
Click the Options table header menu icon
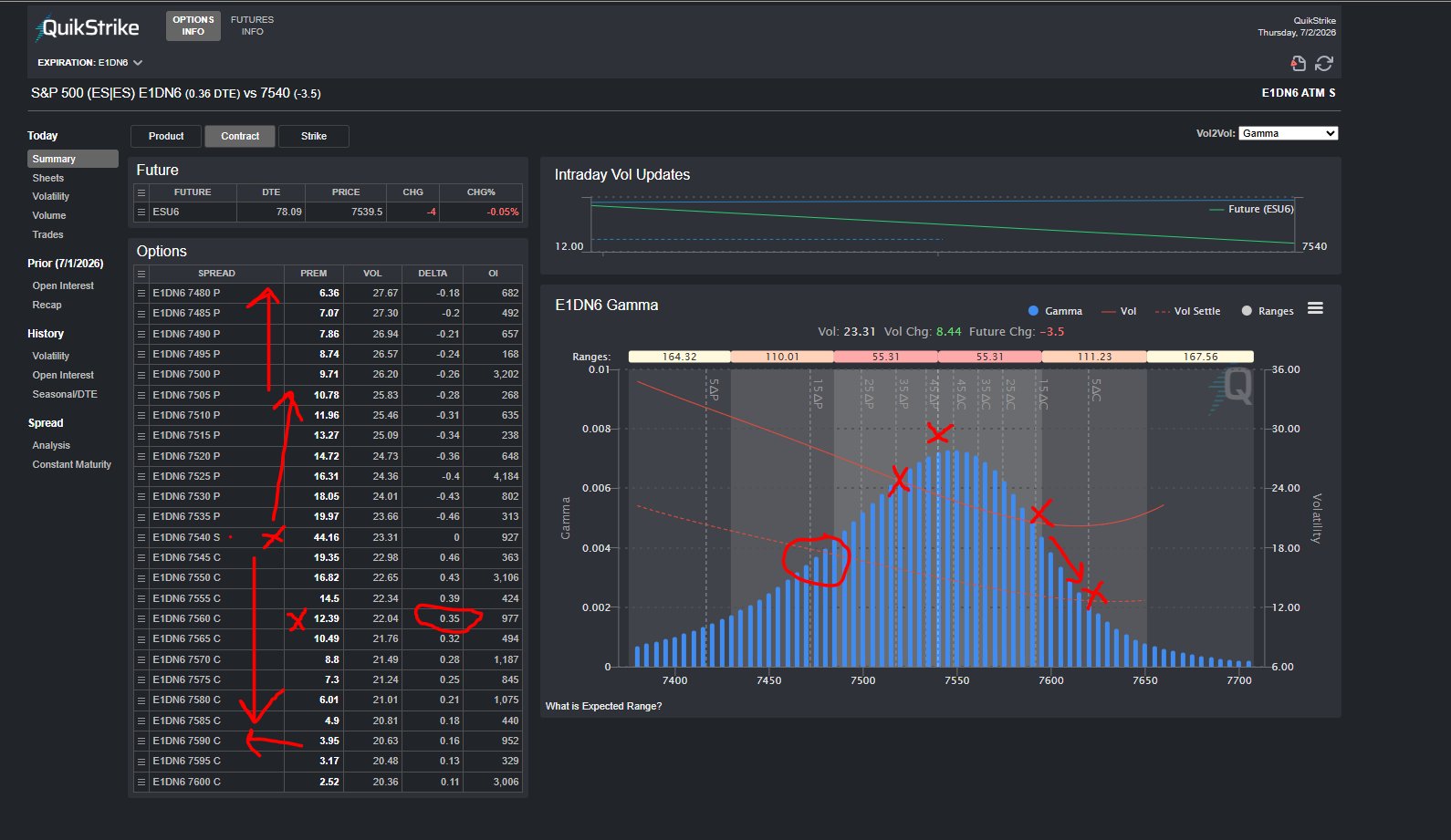click(x=141, y=274)
